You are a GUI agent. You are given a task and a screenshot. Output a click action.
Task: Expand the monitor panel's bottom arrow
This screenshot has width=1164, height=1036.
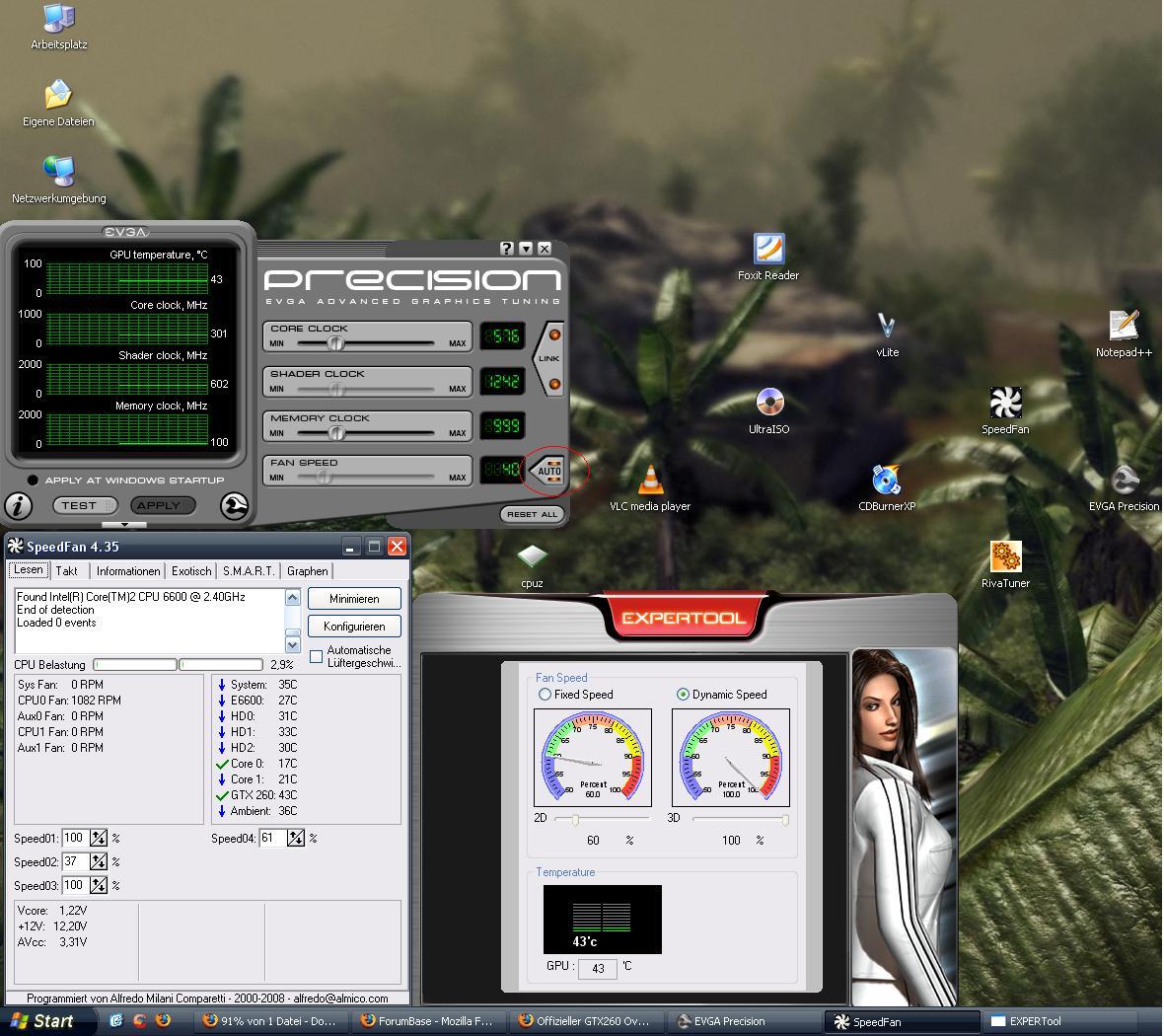[x=124, y=524]
